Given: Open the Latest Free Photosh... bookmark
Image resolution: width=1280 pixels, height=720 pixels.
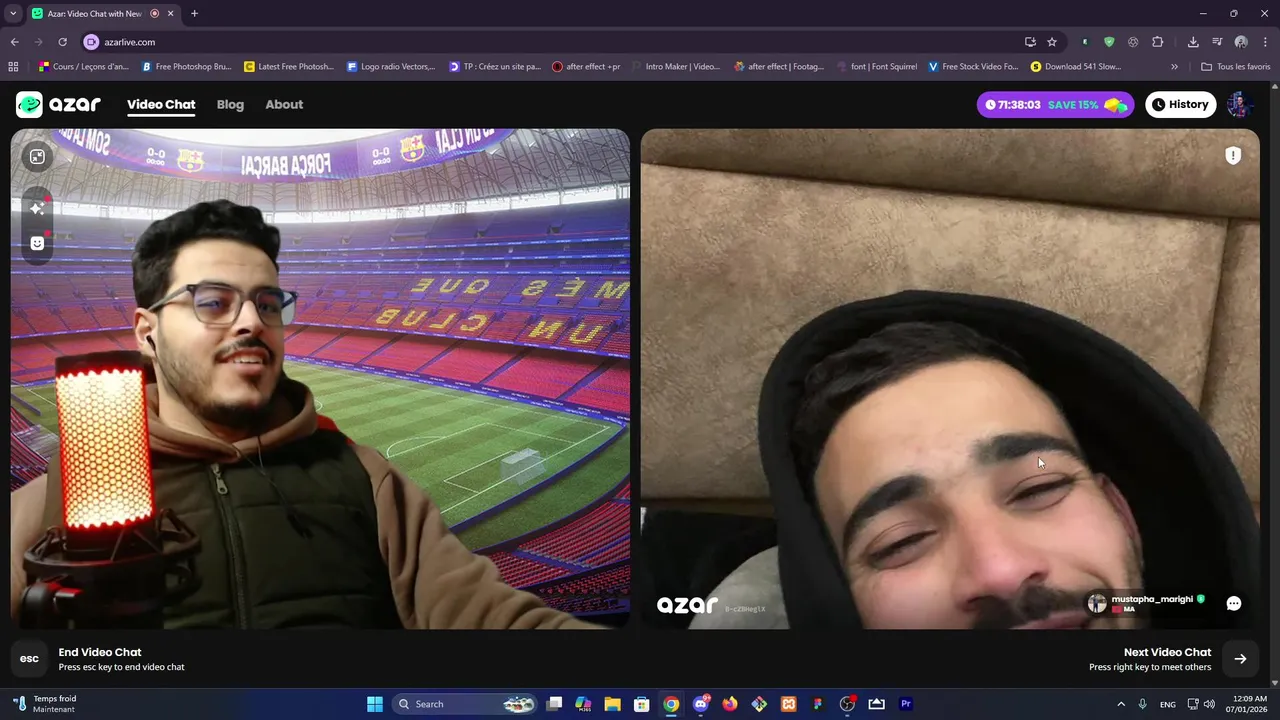Looking at the screenshot, I should click(x=289, y=67).
